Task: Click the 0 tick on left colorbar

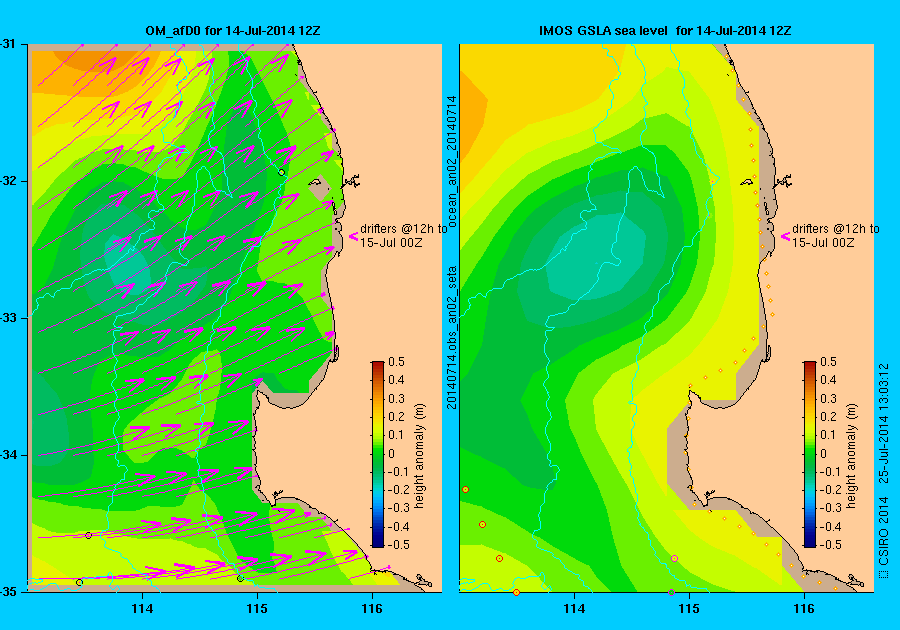Action: pos(392,453)
